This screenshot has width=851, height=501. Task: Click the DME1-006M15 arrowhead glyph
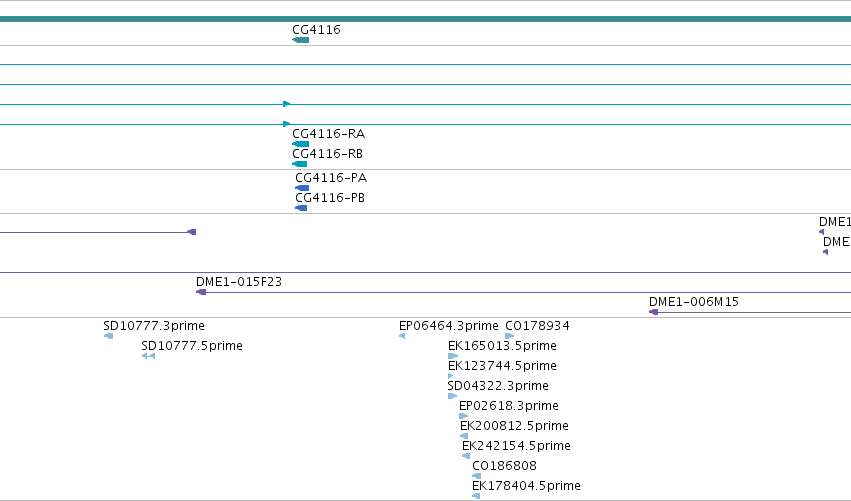click(x=653, y=312)
